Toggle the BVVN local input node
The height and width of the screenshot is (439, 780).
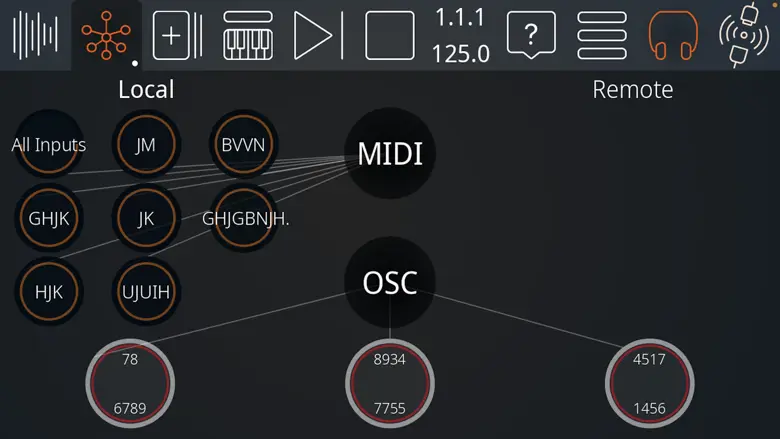coord(243,144)
